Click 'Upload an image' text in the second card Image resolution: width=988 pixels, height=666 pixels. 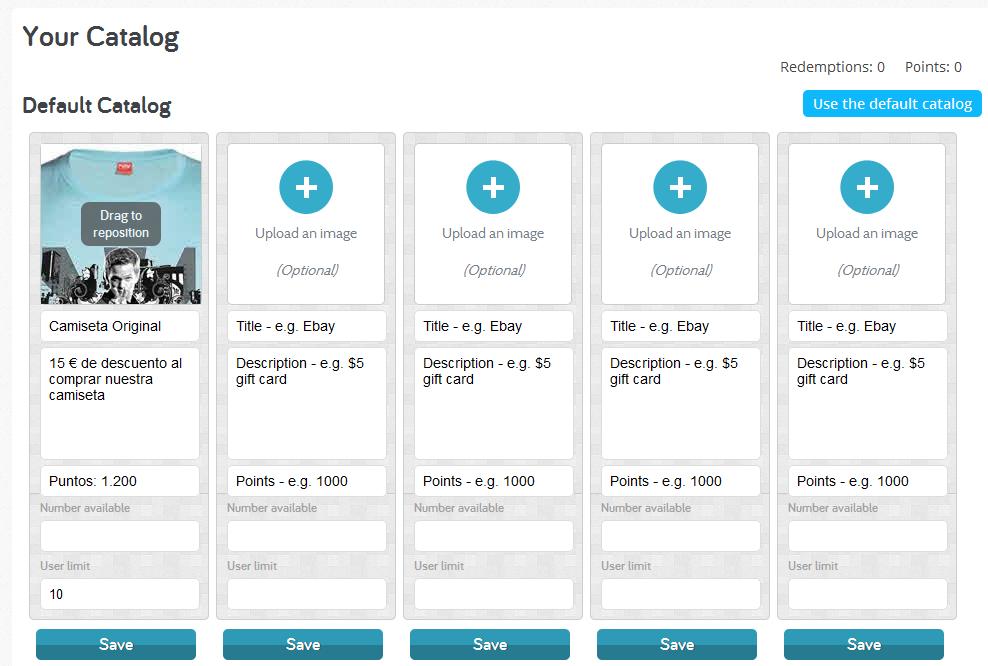pyautogui.click(x=306, y=233)
